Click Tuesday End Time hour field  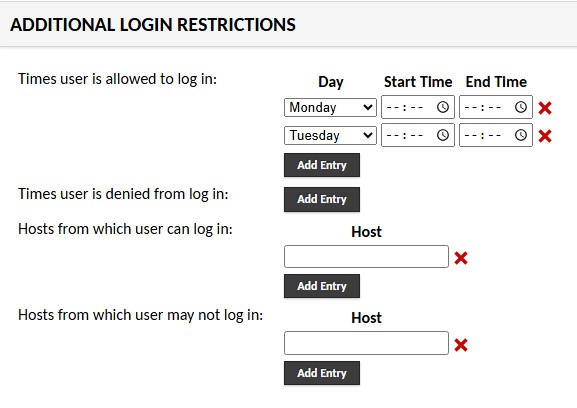471,135
